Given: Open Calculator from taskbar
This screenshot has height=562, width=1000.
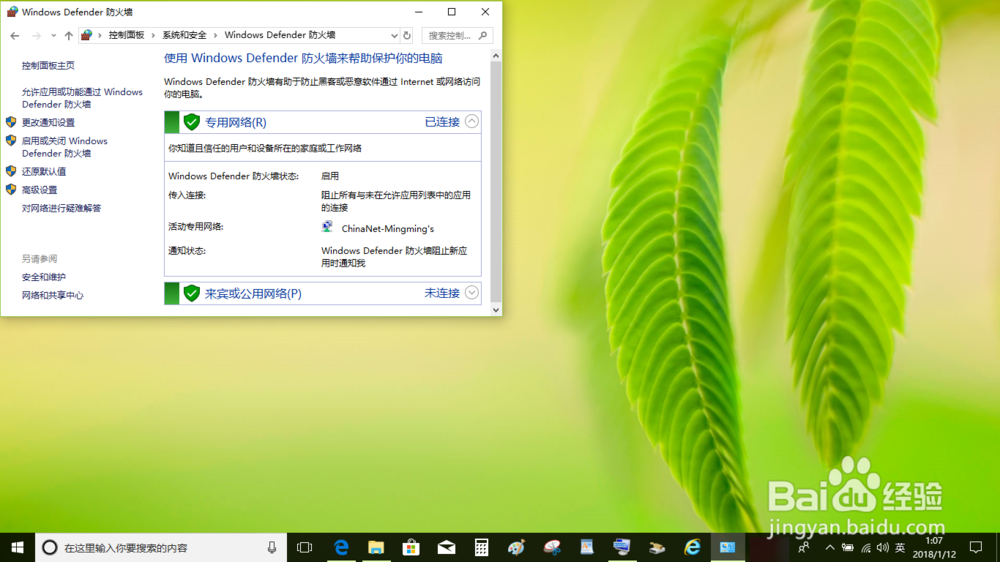Looking at the screenshot, I should coord(482,547).
